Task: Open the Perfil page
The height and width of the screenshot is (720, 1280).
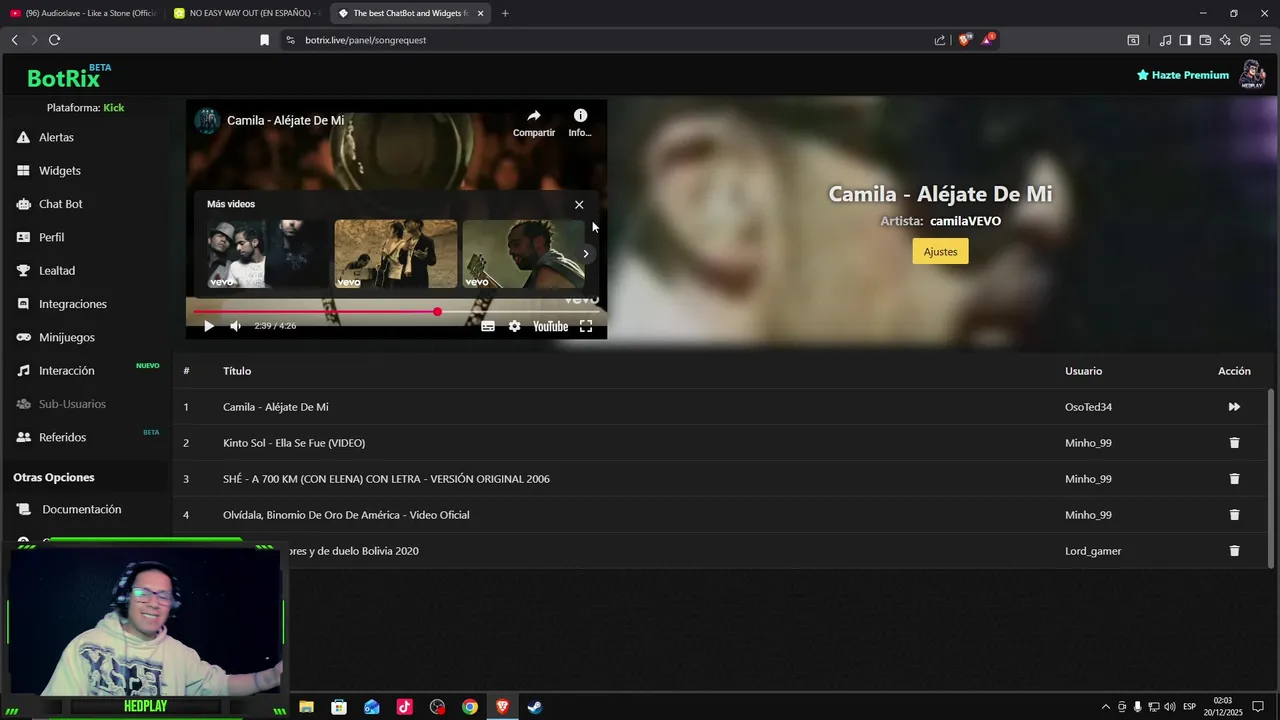Action: (51, 237)
